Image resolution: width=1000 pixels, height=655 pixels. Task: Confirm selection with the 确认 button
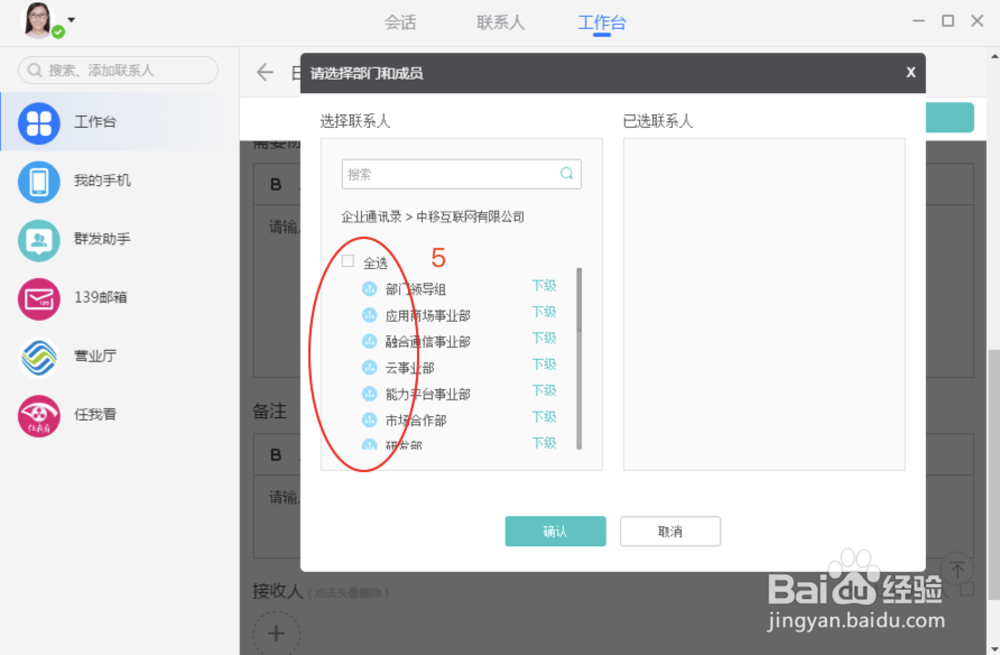pyautogui.click(x=555, y=531)
